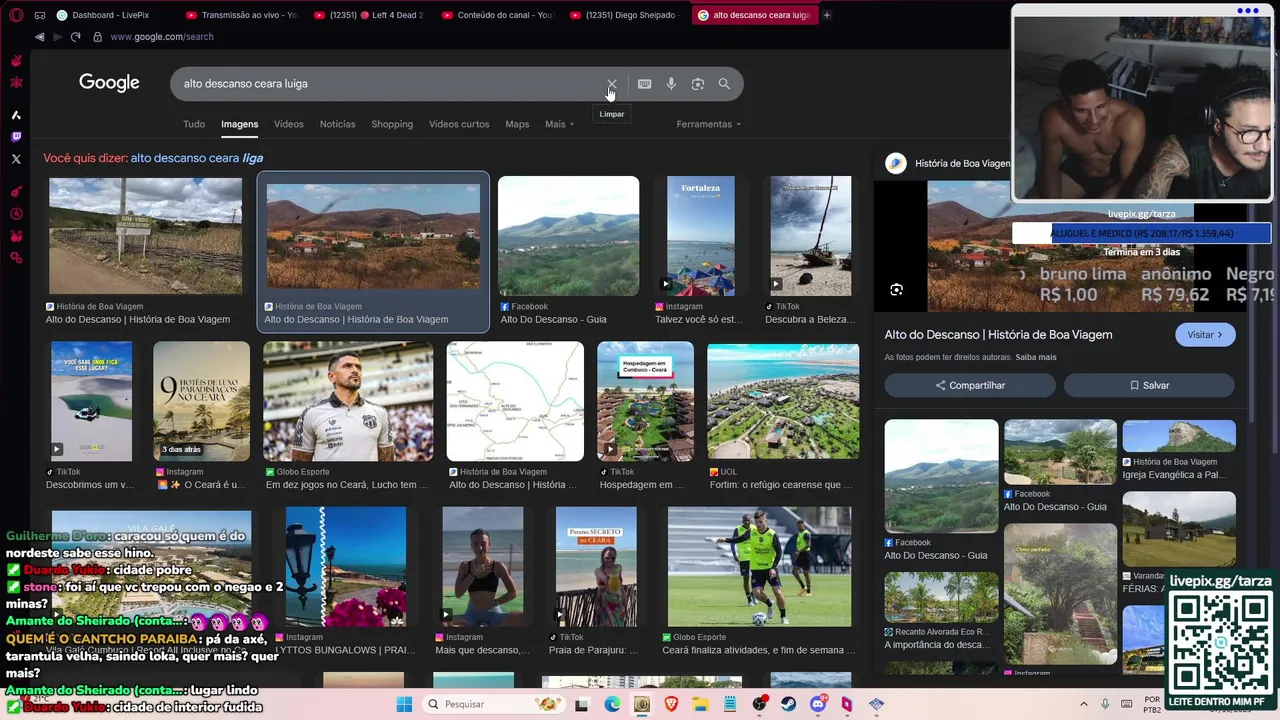
Task: Switch to the Maps results tab
Action: point(517,124)
